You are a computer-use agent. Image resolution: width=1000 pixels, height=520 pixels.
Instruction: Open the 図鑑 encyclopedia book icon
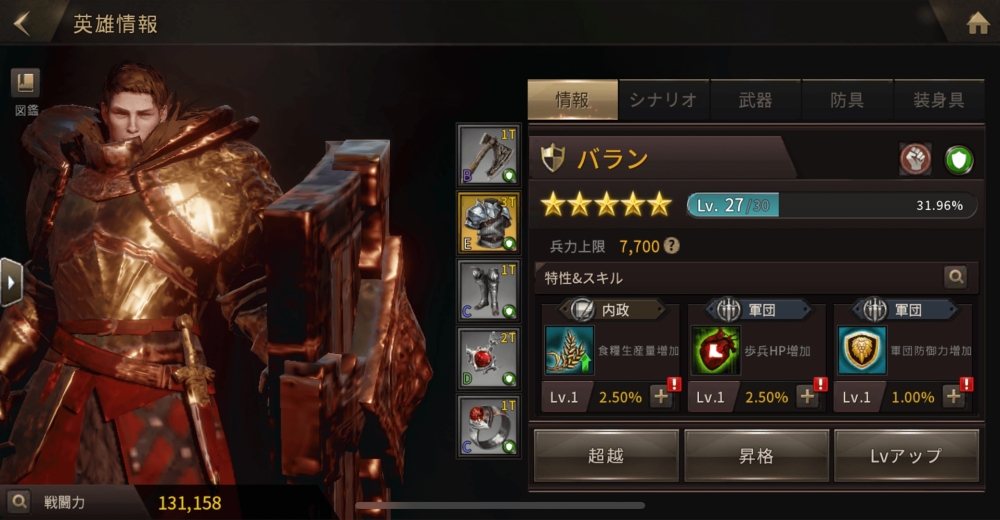[x=26, y=84]
